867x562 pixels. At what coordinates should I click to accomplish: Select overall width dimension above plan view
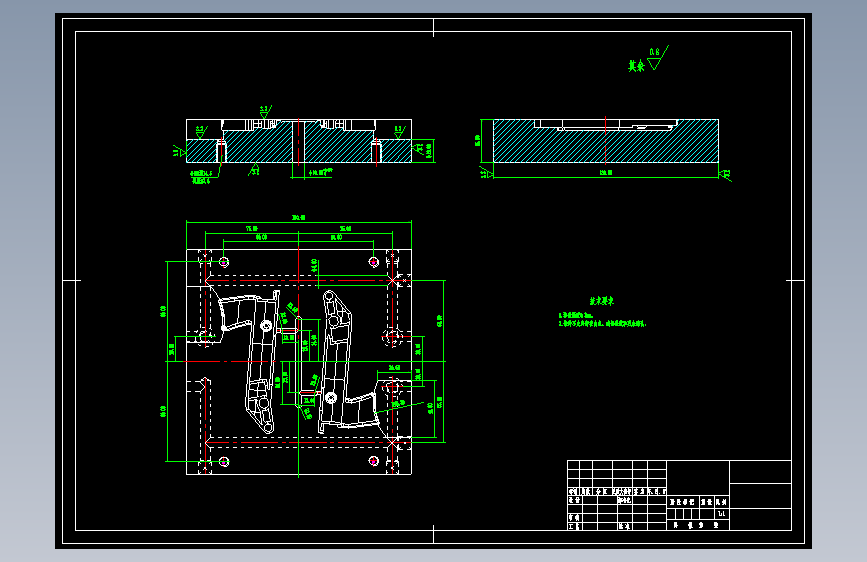[x=299, y=218]
